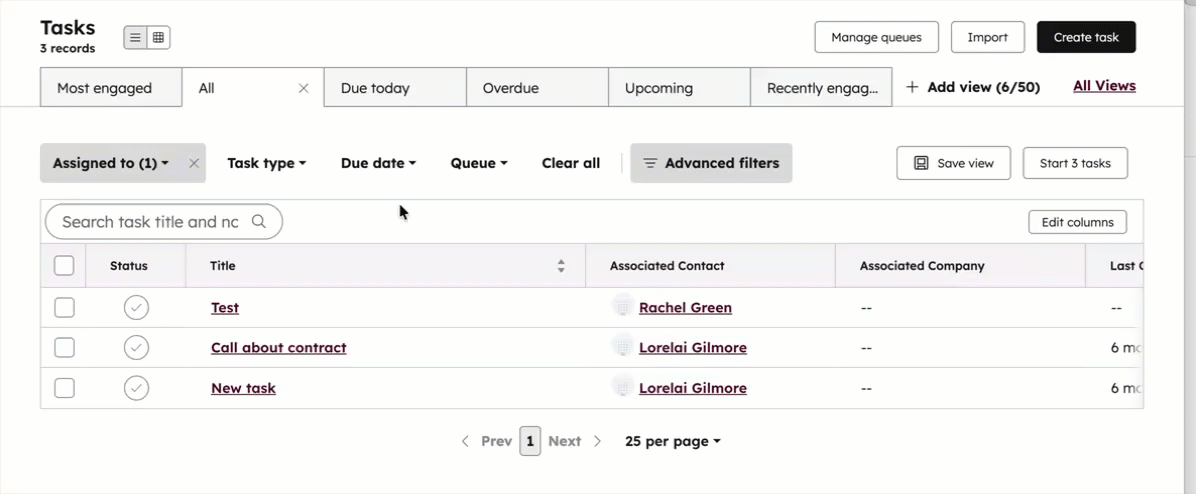Switch to Overdue tab
This screenshot has width=1196, height=494.
537,88
